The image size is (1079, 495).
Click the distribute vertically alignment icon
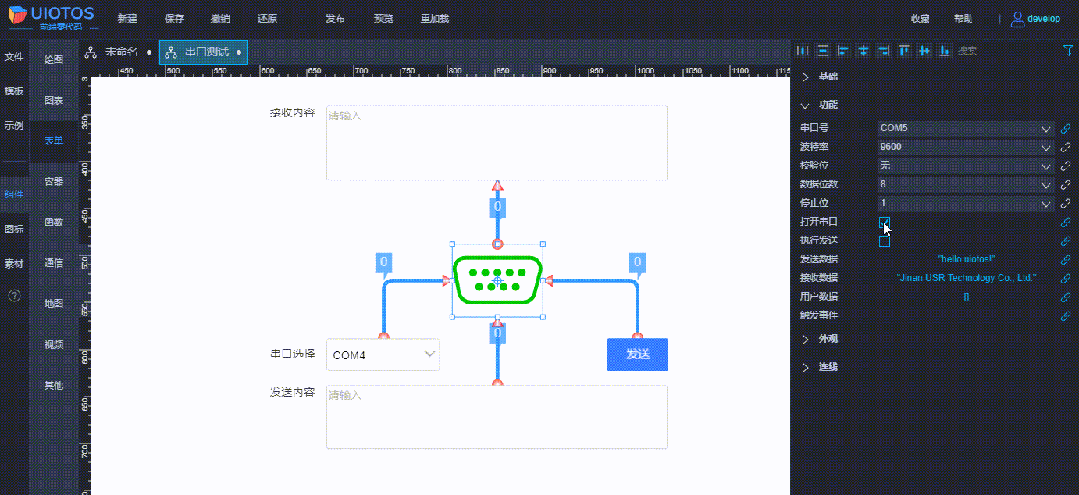[x=822, y=50]
